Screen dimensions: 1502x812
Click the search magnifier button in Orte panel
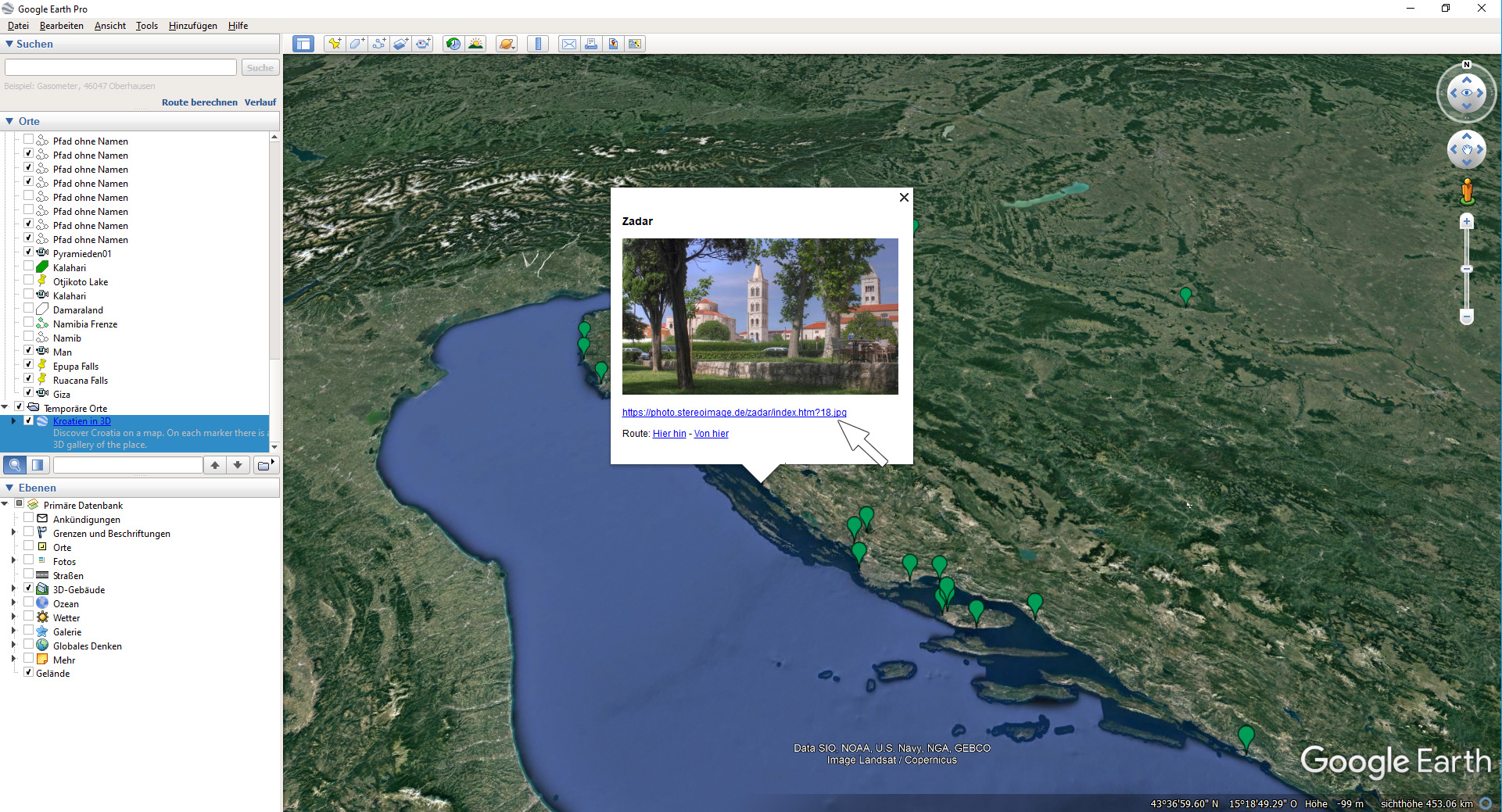[15, 465]
